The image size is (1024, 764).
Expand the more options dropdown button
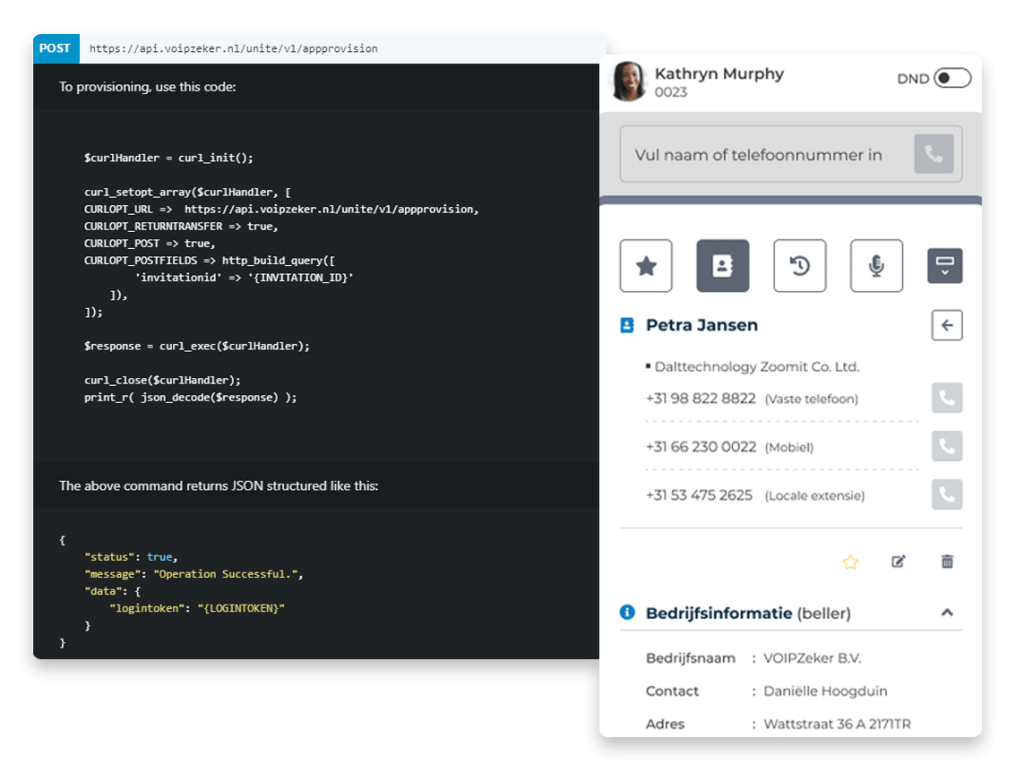(x=946, y=266)
